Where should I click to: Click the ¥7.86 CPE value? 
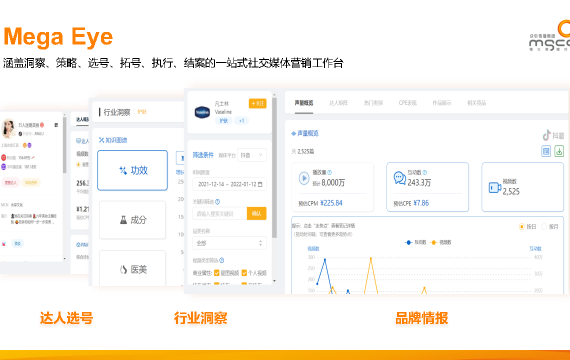click(421, 203)
